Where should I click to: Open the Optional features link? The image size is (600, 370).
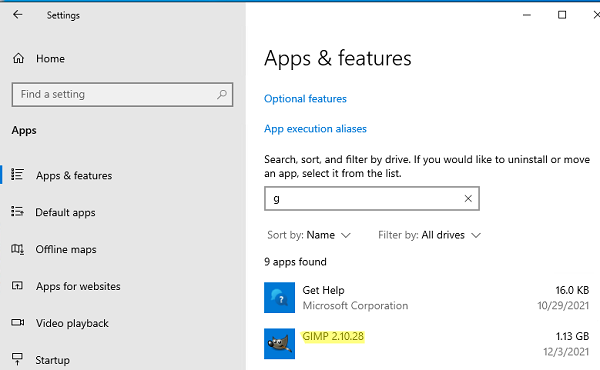[x=305, y=99]
